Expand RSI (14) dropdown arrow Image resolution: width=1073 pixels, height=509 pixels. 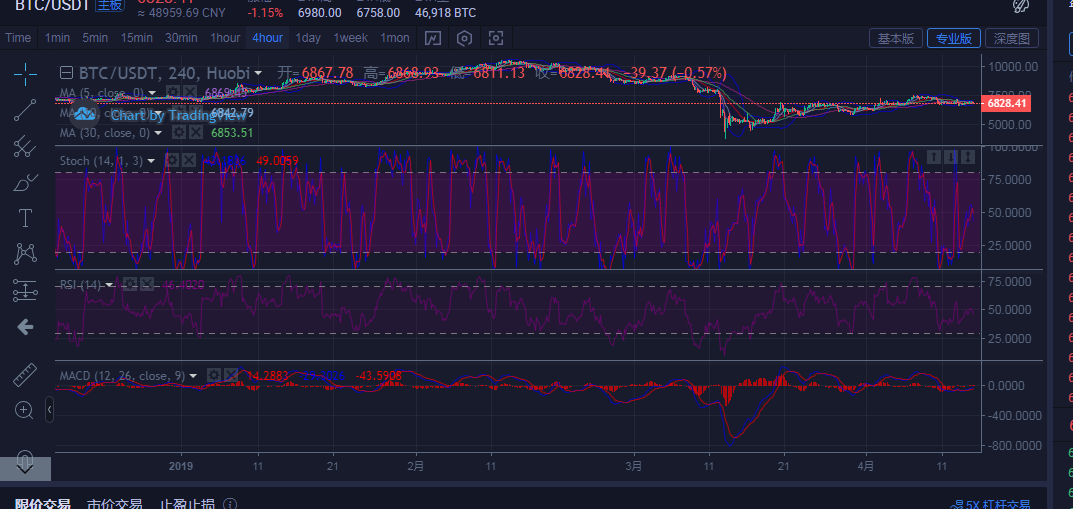point(109,284)
